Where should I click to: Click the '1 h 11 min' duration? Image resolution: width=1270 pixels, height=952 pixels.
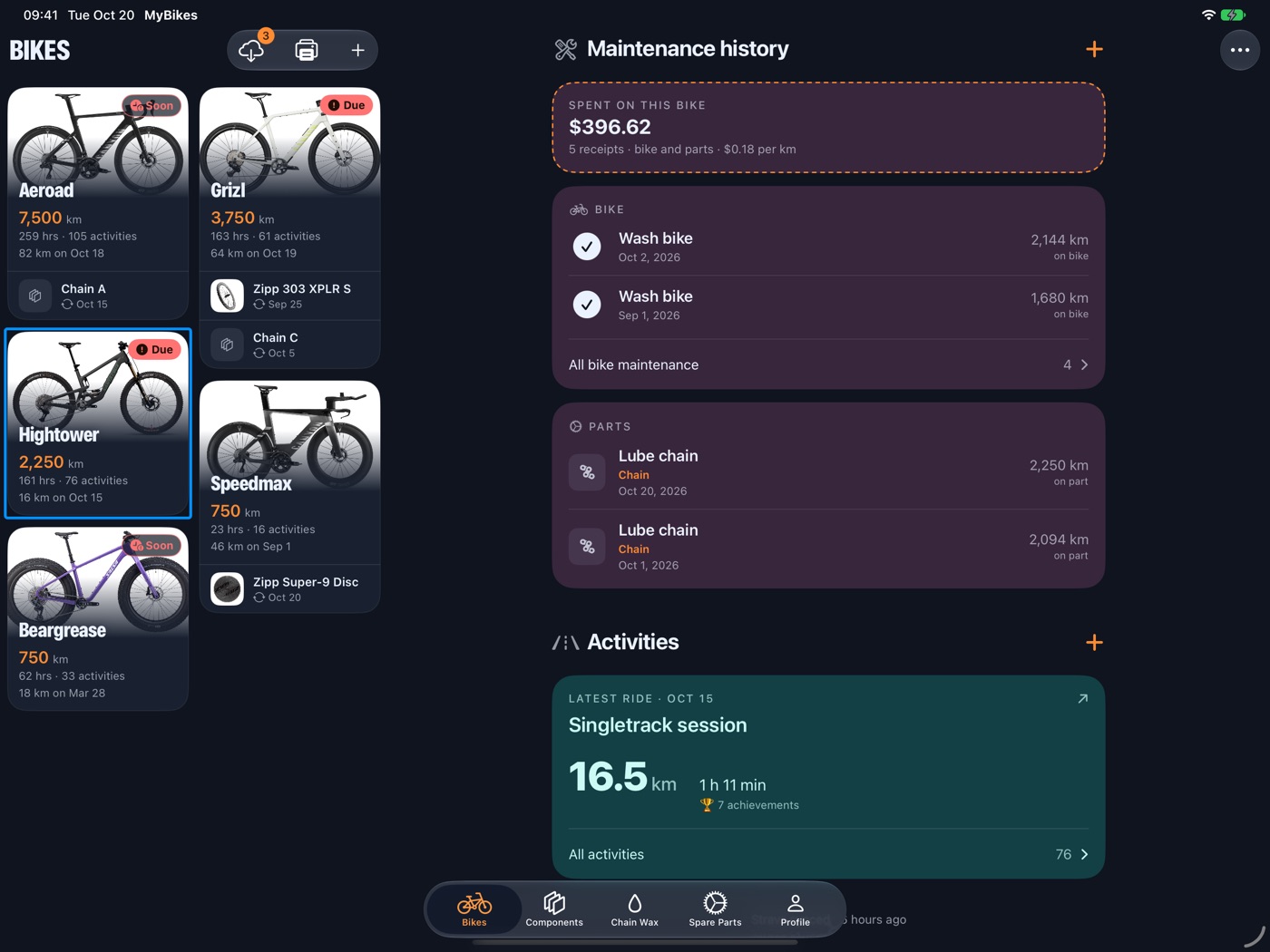pyautogui.click(x=732, y=785)
